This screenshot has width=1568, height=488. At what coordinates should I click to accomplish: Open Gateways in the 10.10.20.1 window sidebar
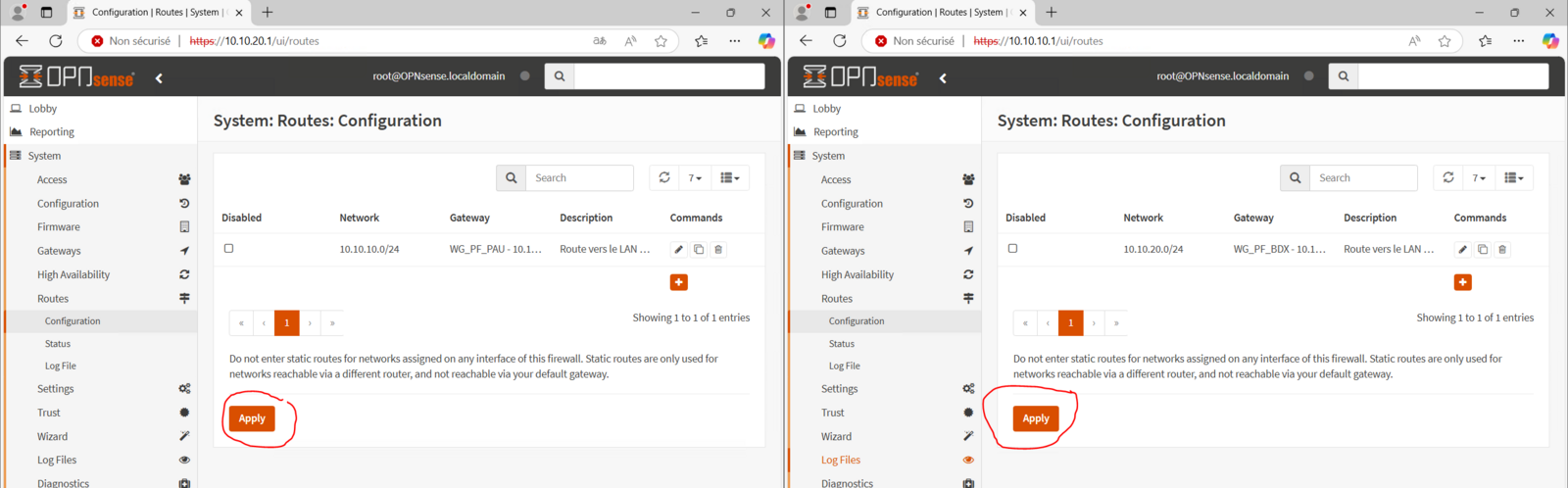click(x=59, y=251)
